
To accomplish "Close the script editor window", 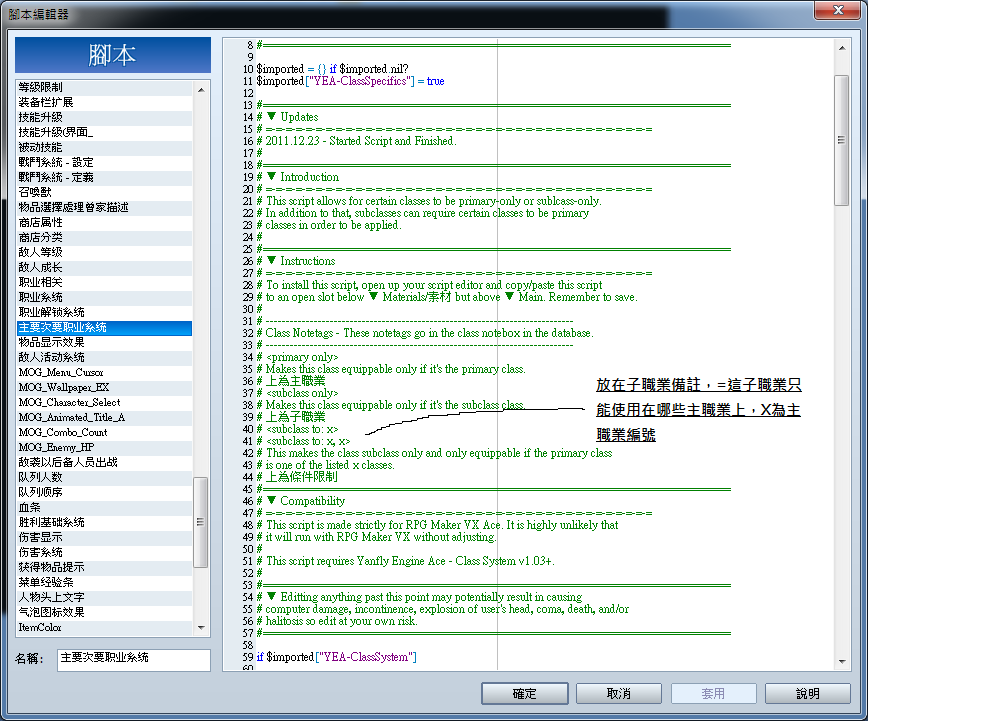I will pos(837,10).
